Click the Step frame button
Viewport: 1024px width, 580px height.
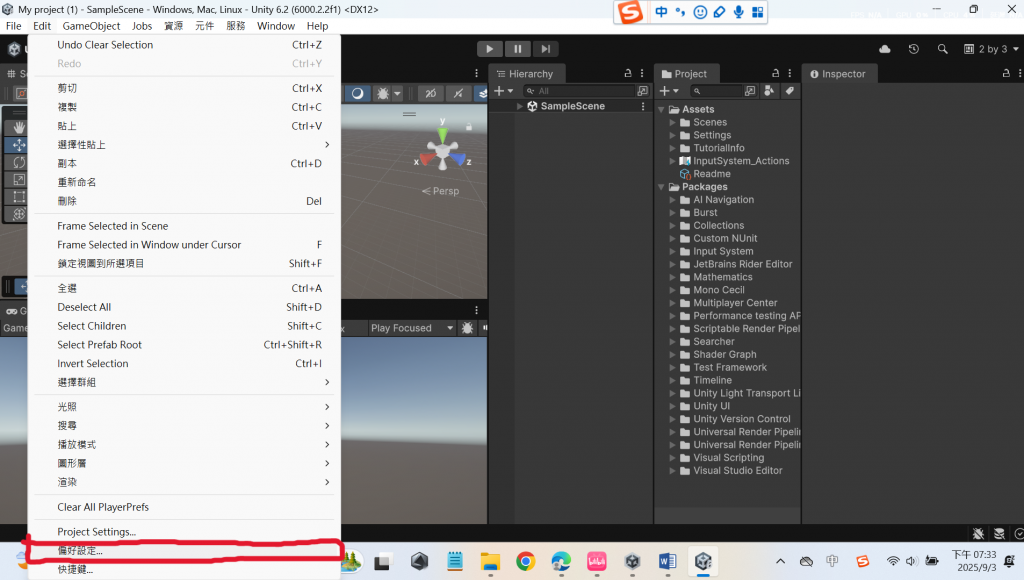click(545, 49)
